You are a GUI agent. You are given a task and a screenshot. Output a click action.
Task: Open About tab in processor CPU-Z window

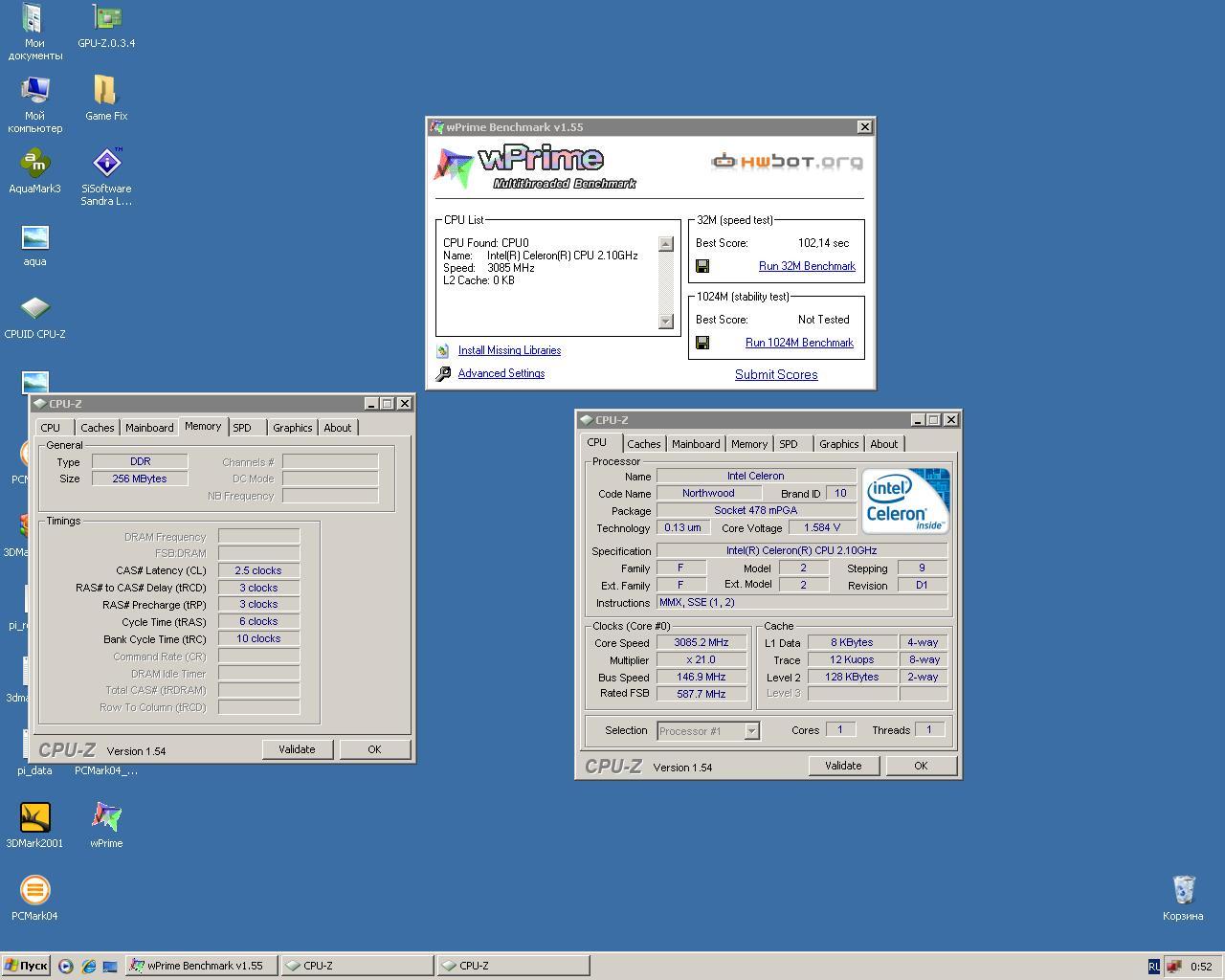tap(883, 444)
